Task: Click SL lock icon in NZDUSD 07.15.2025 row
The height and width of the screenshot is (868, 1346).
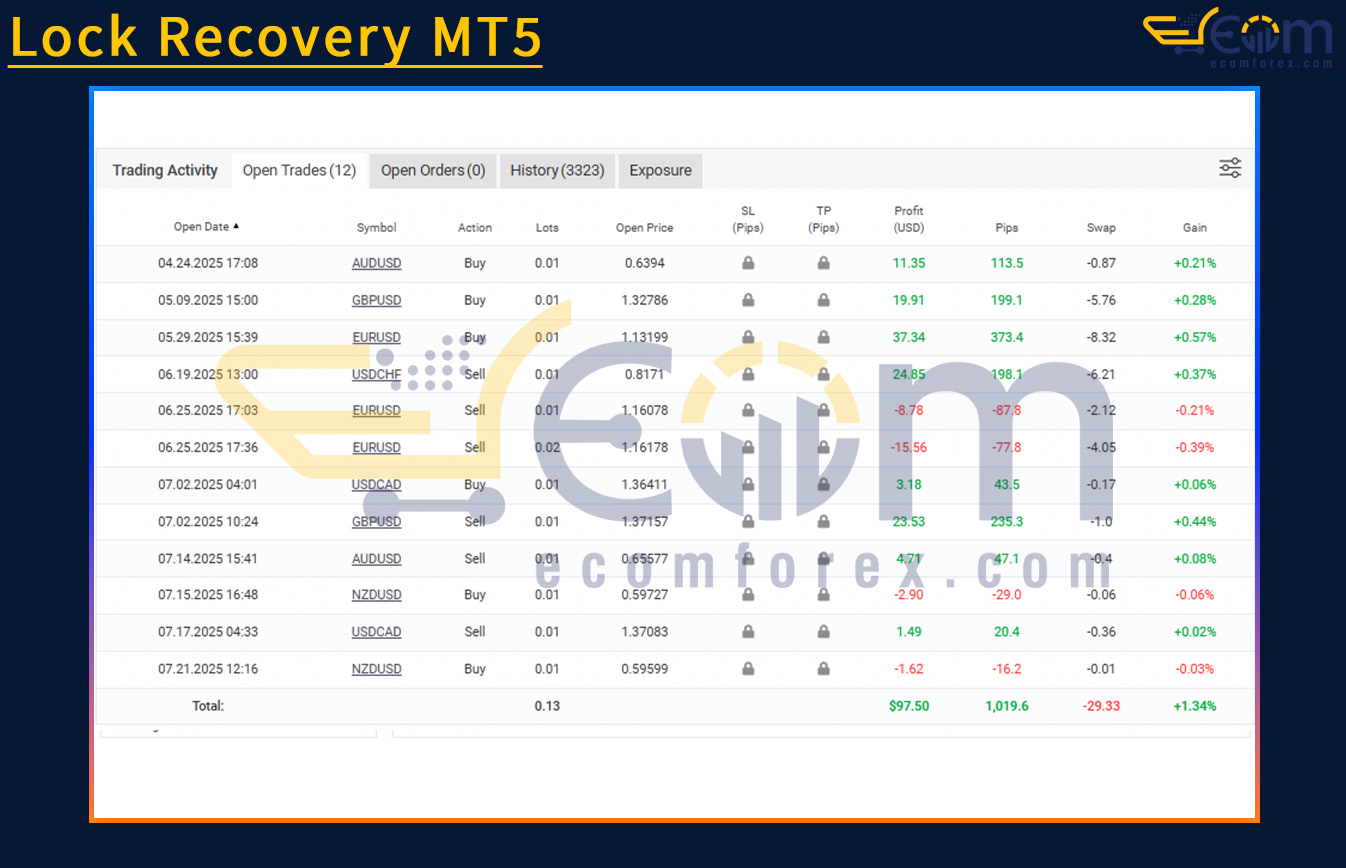Action: pos(748,595)
